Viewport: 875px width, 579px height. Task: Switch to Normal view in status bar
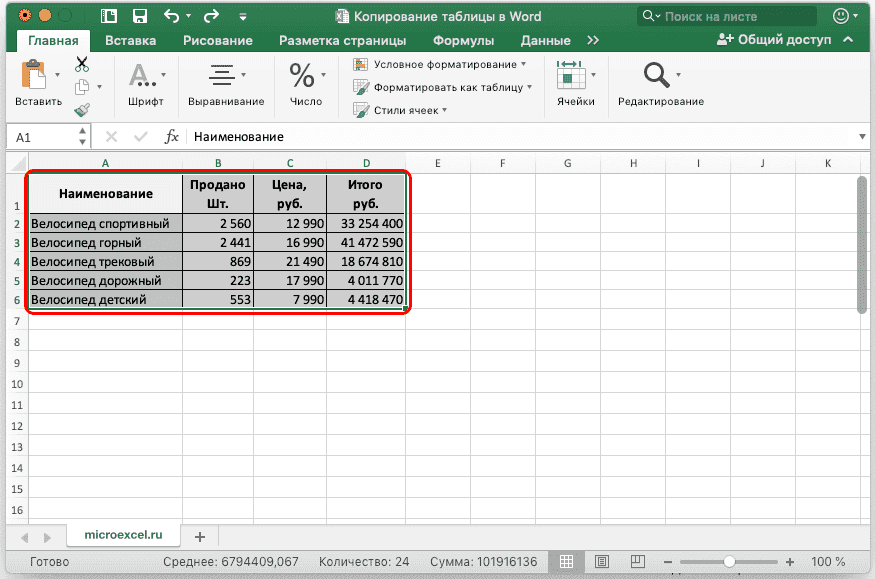tap(566, 562)
